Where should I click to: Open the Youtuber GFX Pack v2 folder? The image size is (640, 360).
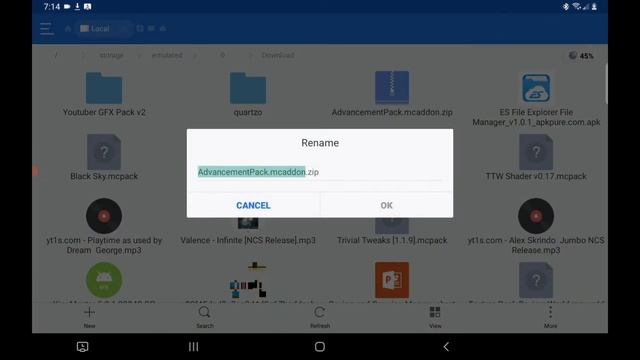pos(104,88)
